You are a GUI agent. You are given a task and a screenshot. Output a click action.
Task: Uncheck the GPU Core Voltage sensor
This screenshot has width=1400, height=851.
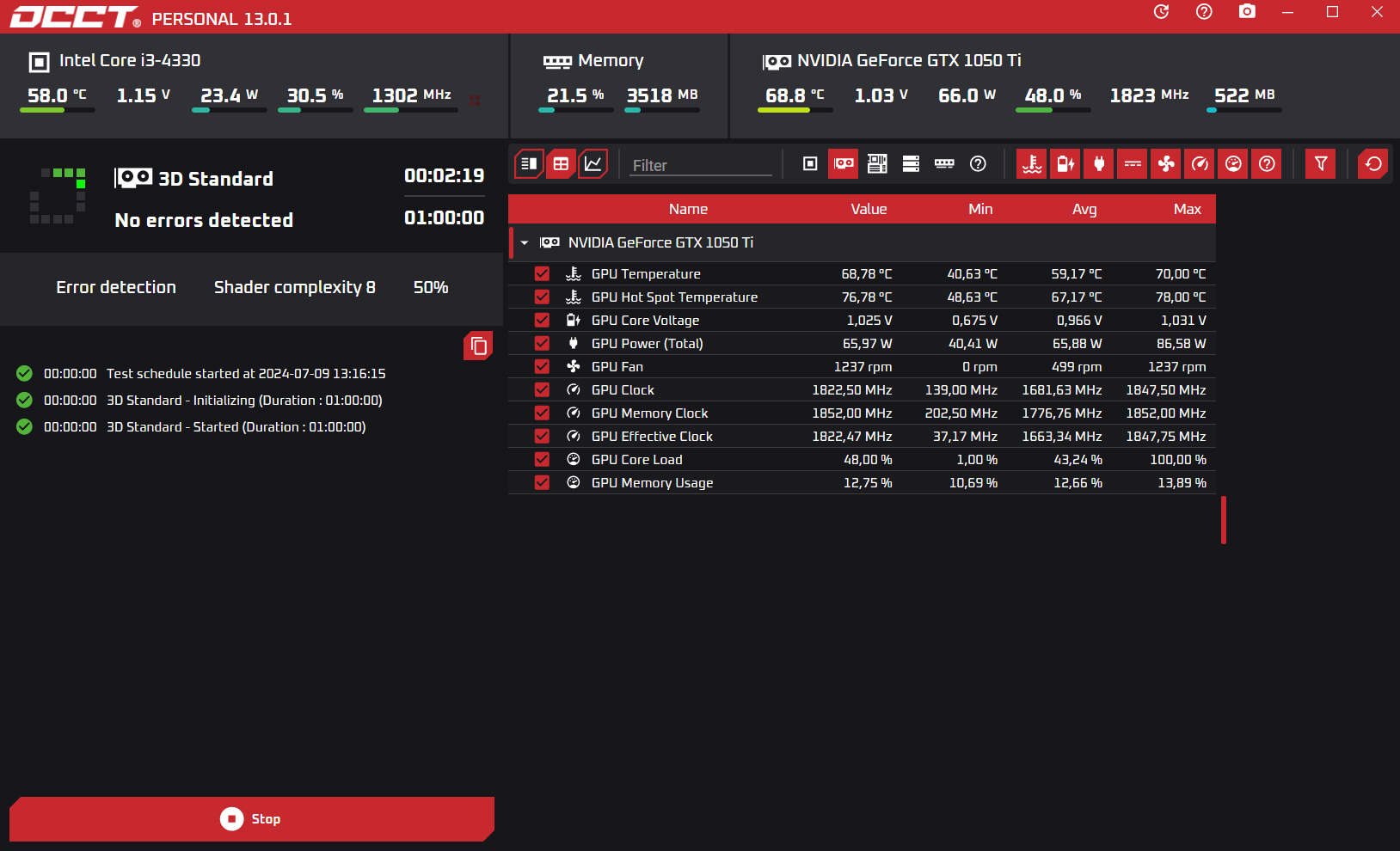click(542, 320)
